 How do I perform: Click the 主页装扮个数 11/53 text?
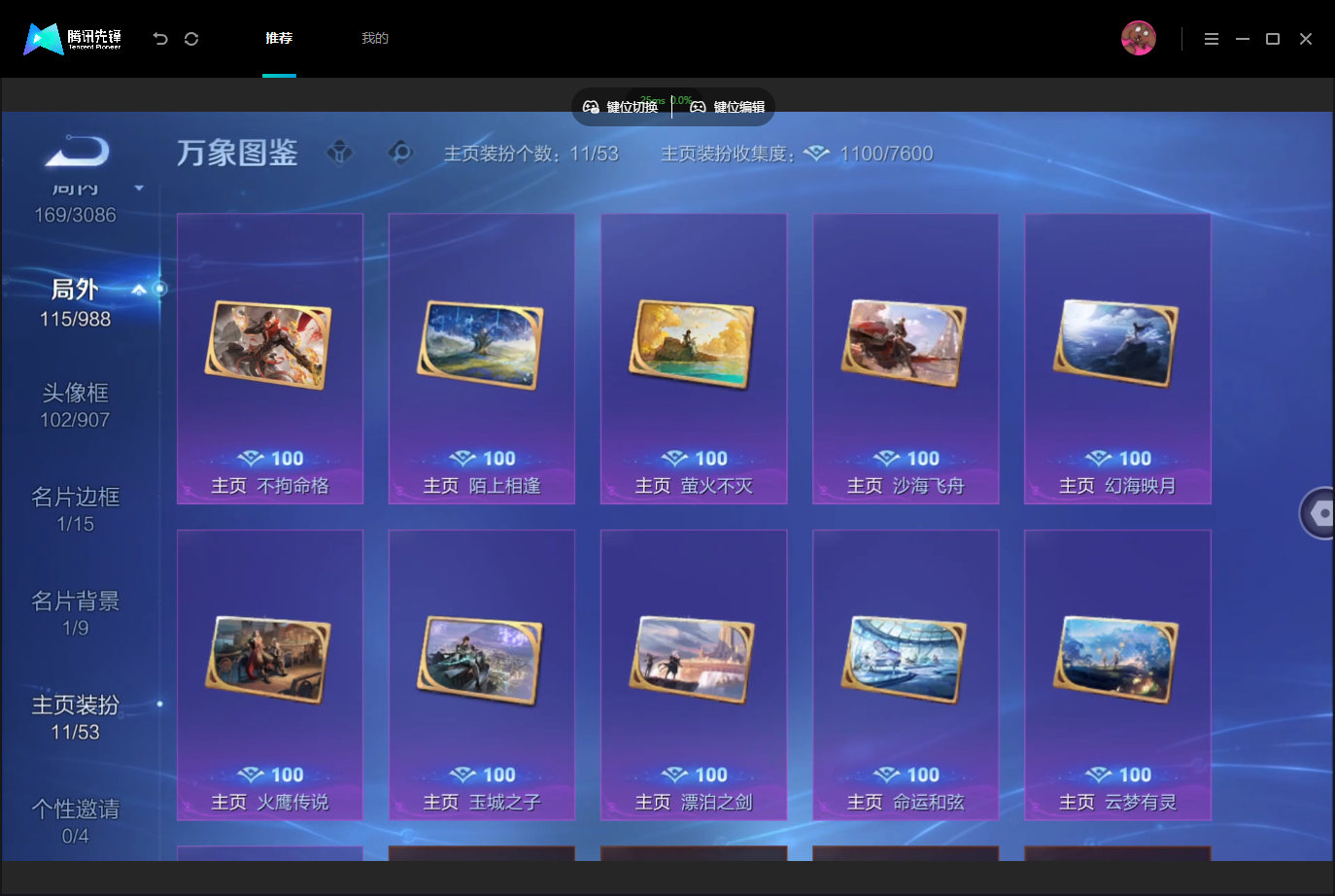tap(531, 154)
